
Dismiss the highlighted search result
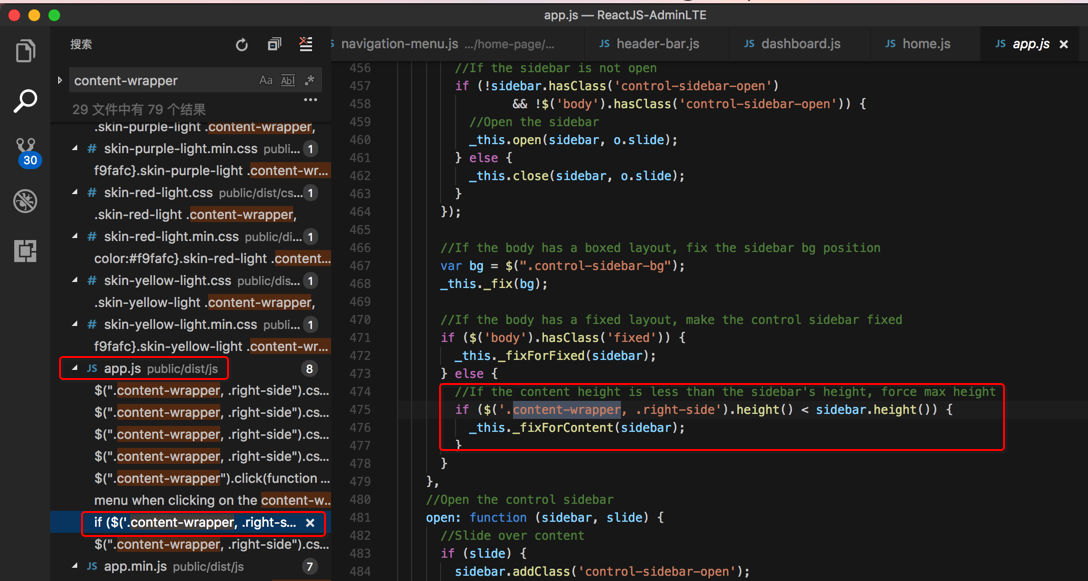point(310,523)
